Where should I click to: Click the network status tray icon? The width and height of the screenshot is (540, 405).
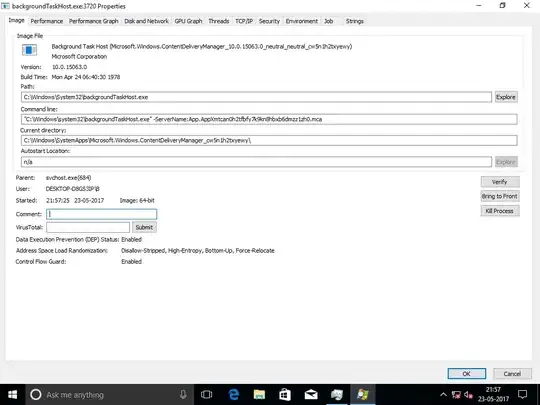click(x=456, y=395)
